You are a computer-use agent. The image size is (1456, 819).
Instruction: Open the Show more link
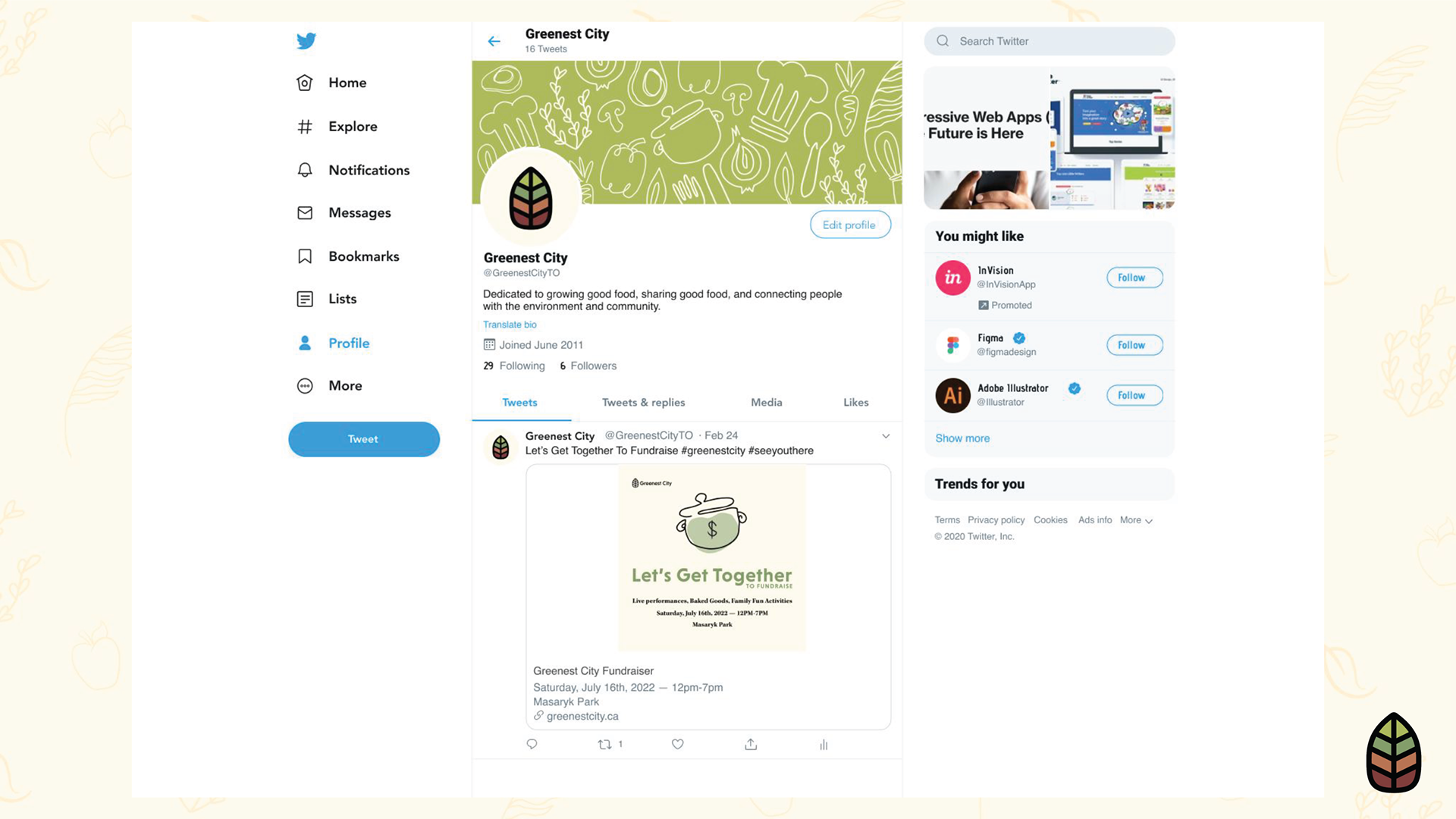tap(962, 438)
